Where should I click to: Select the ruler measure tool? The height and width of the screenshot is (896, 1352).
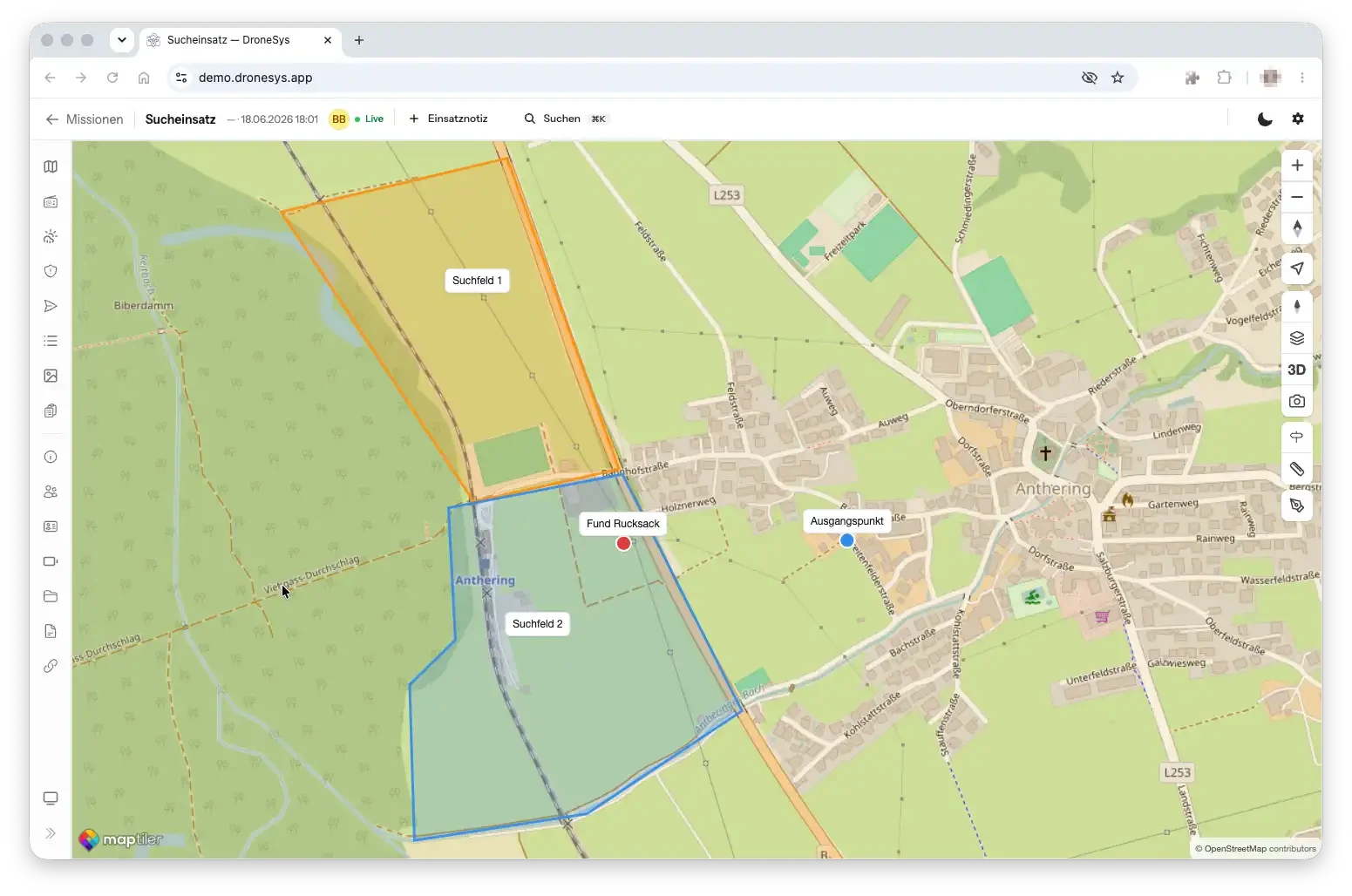[x=1297, y=469]
